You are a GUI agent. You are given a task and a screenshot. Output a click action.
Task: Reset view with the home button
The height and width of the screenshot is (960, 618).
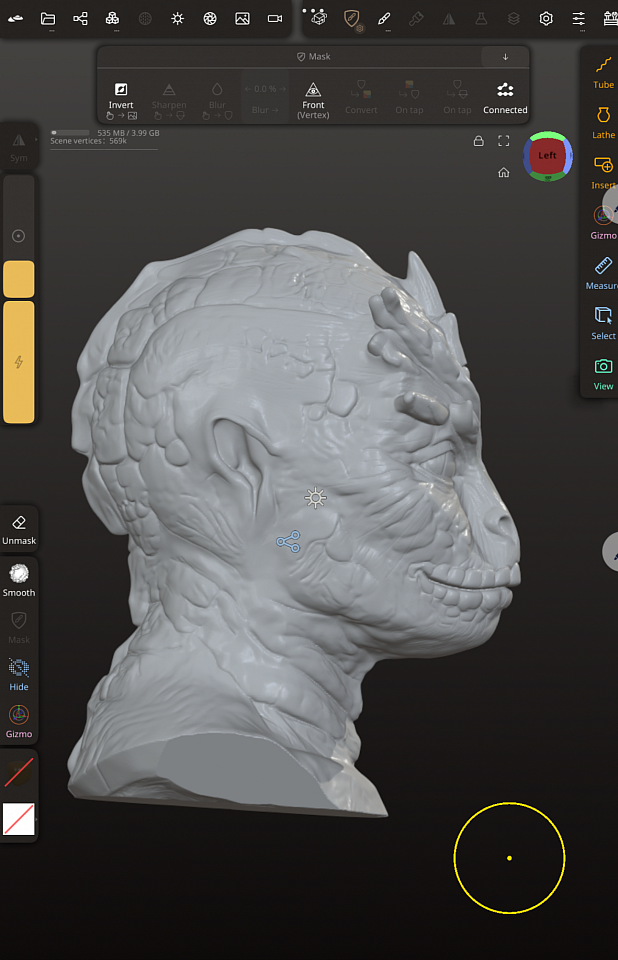504,172
